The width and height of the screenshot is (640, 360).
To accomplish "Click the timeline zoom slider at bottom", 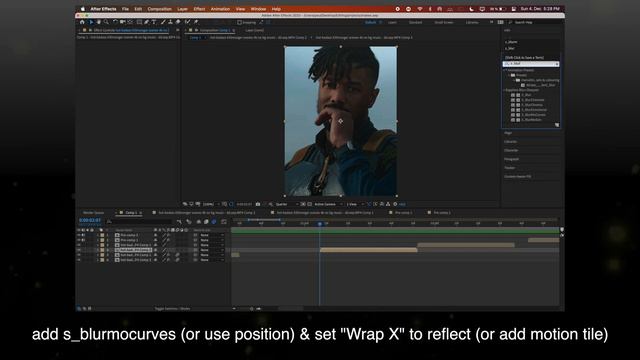I will 251,309.
